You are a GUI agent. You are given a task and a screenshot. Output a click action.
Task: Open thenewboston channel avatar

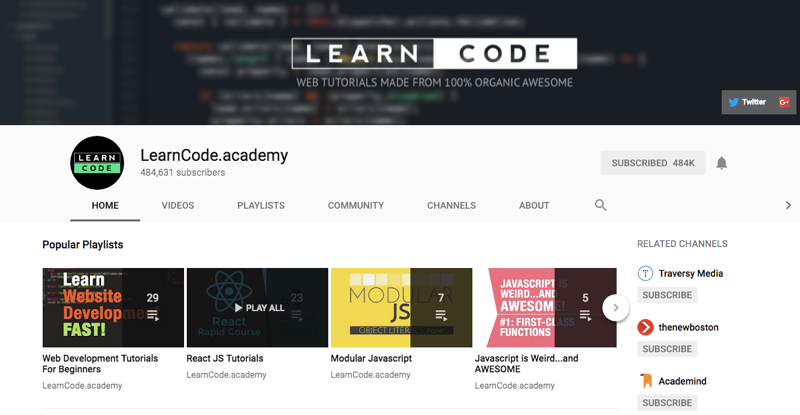pos(645,327)
